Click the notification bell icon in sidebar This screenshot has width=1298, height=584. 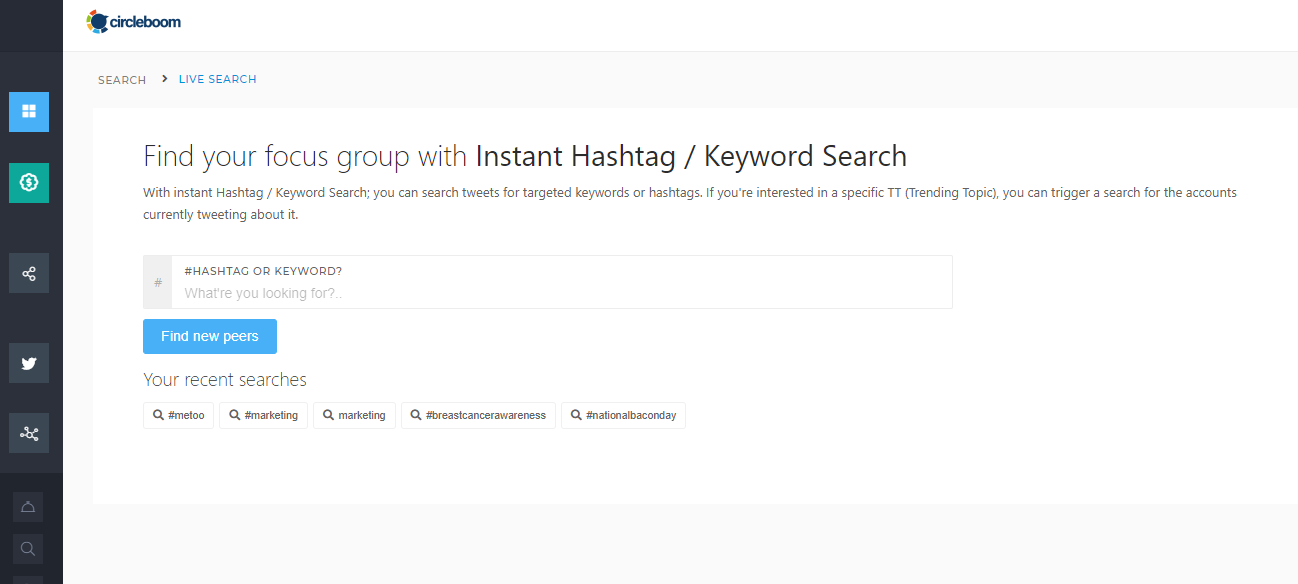pyautogui.click(x=28, y=507)
